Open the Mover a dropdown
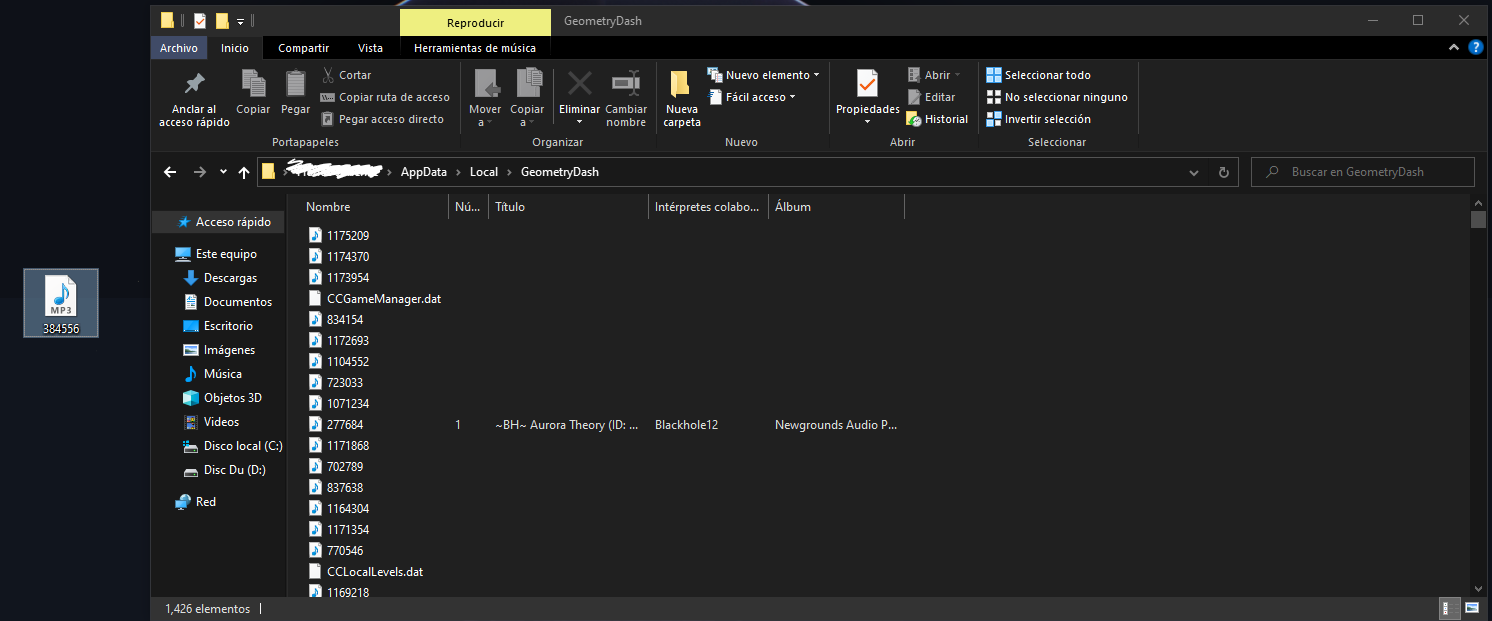The width and height of the screenshot is (1492, 621). point(485,98)
